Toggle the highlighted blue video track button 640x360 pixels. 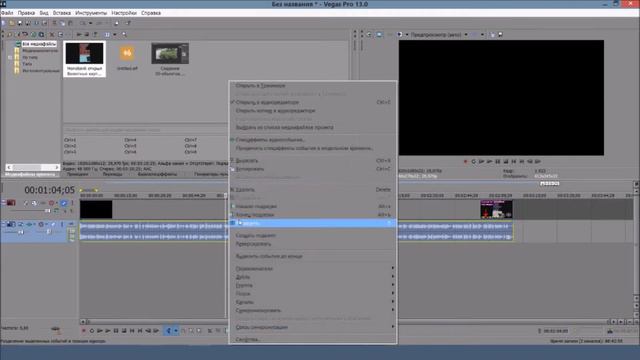pyautogui.click(x=64, y=203)
